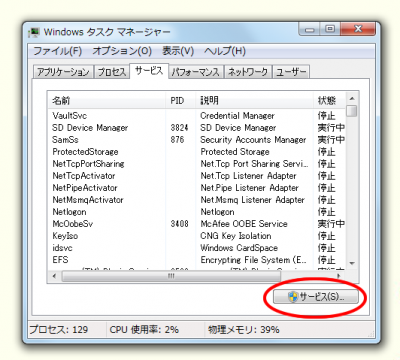Maximize the Task Manager window

330,29
